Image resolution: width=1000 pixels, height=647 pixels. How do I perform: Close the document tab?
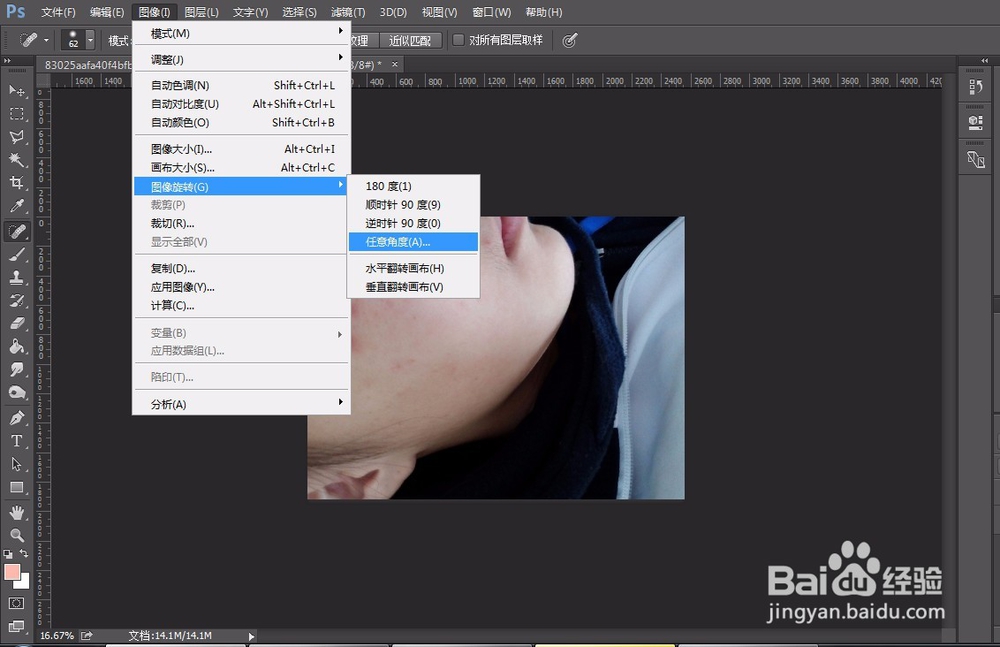395,64
